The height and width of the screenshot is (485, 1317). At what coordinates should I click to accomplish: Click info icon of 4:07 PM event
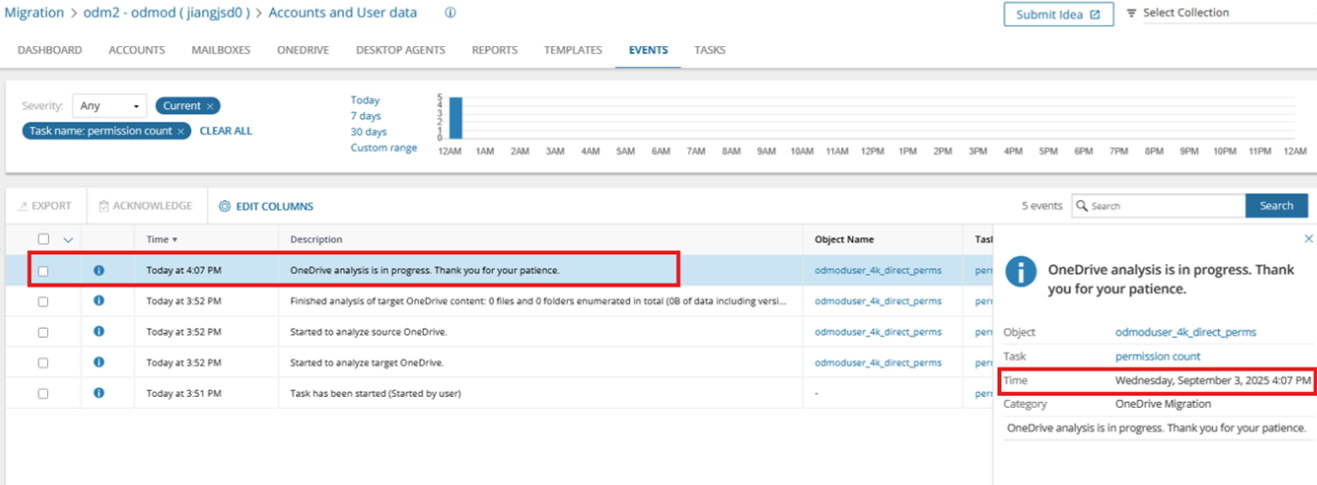click(x=99, y=270)
